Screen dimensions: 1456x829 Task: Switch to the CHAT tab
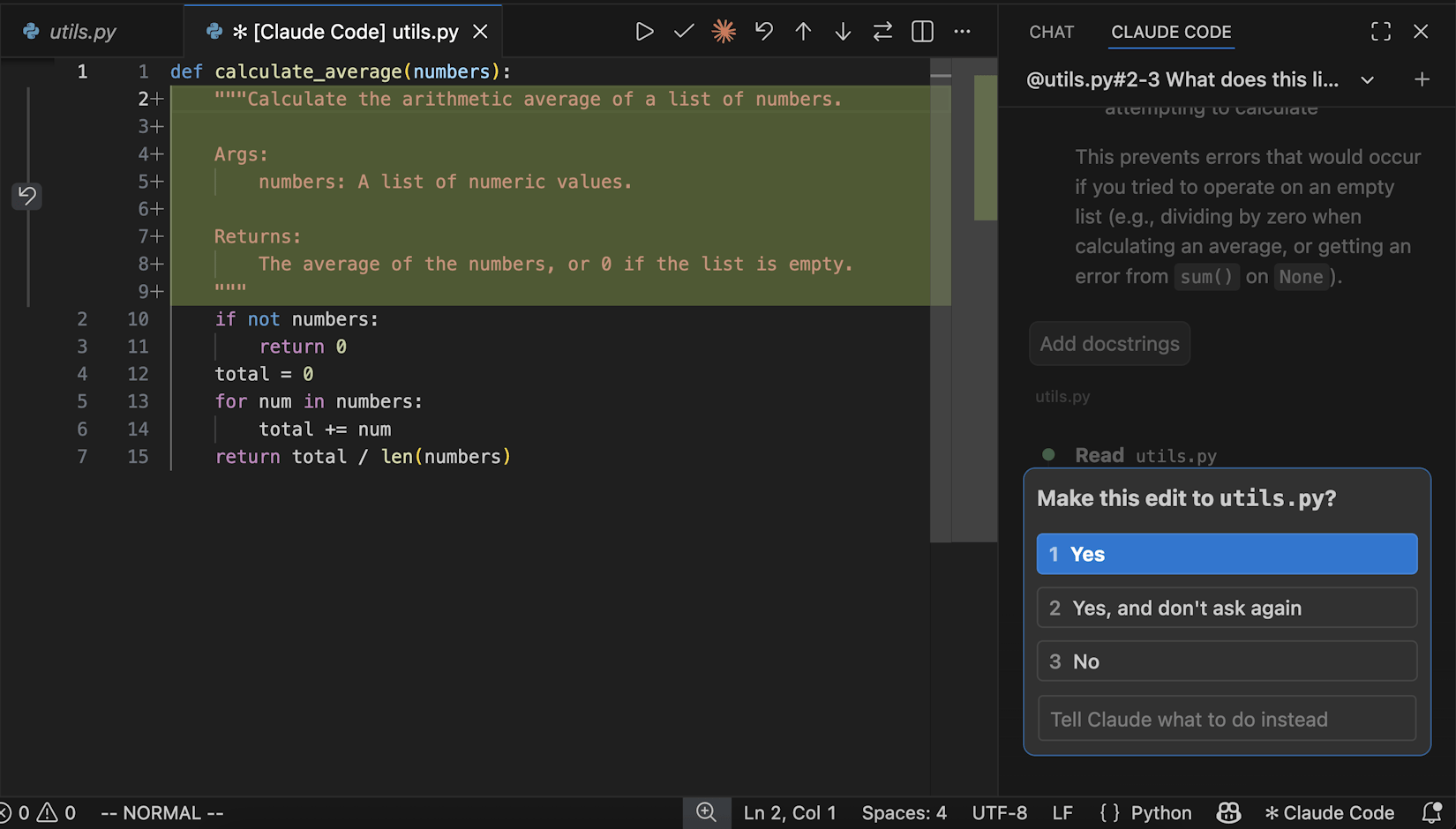(1050, 32)
